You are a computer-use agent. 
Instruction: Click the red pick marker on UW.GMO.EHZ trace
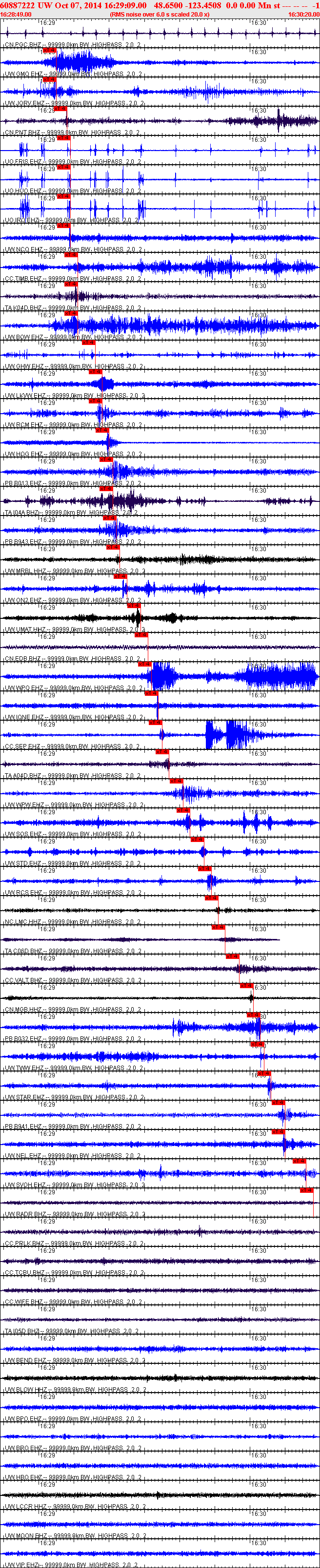click(x=49, y=51)
